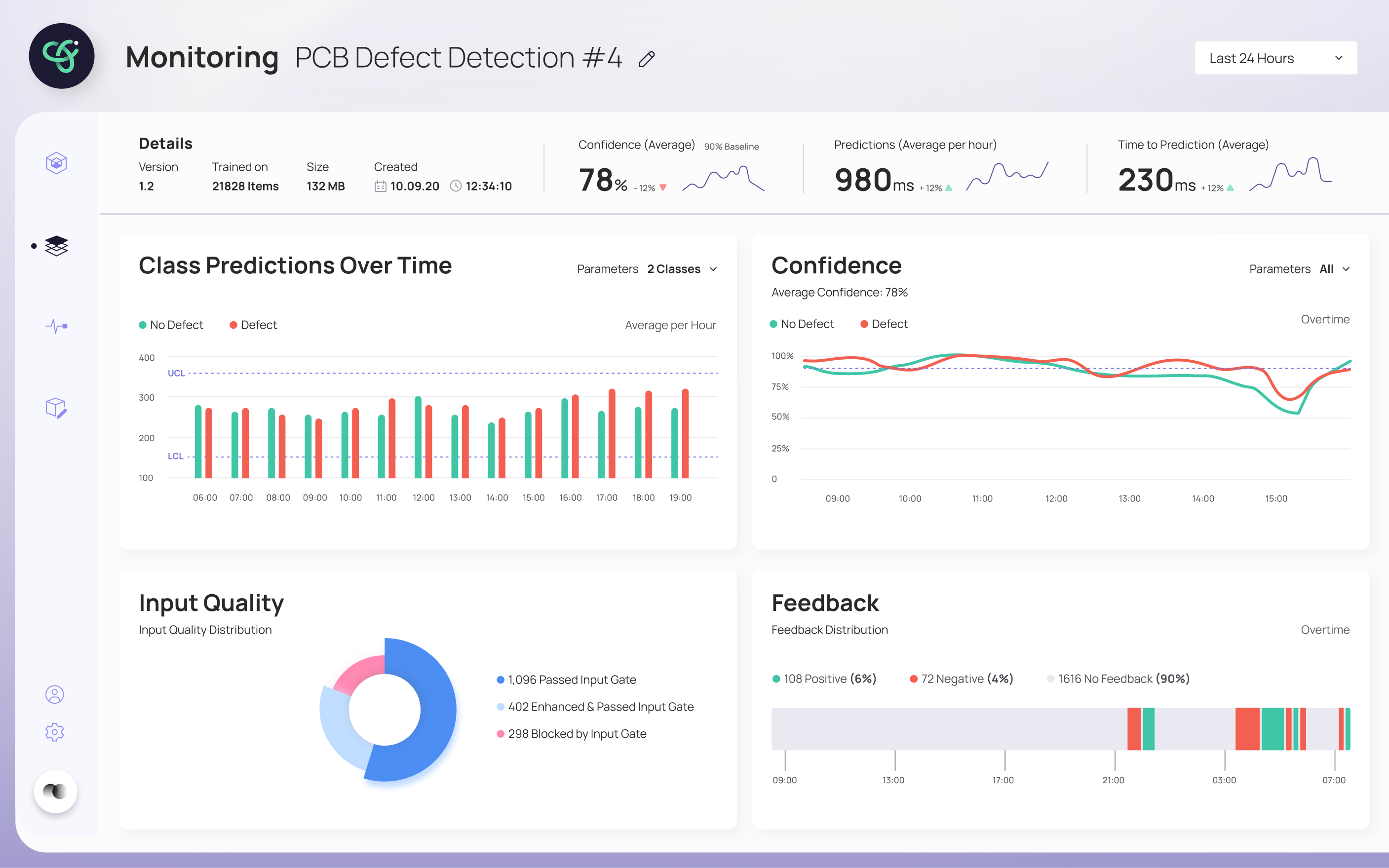Expand the 2 Classes parameters dropdown
This screenshot has height=868, width=1389.
tap(682, 268)
